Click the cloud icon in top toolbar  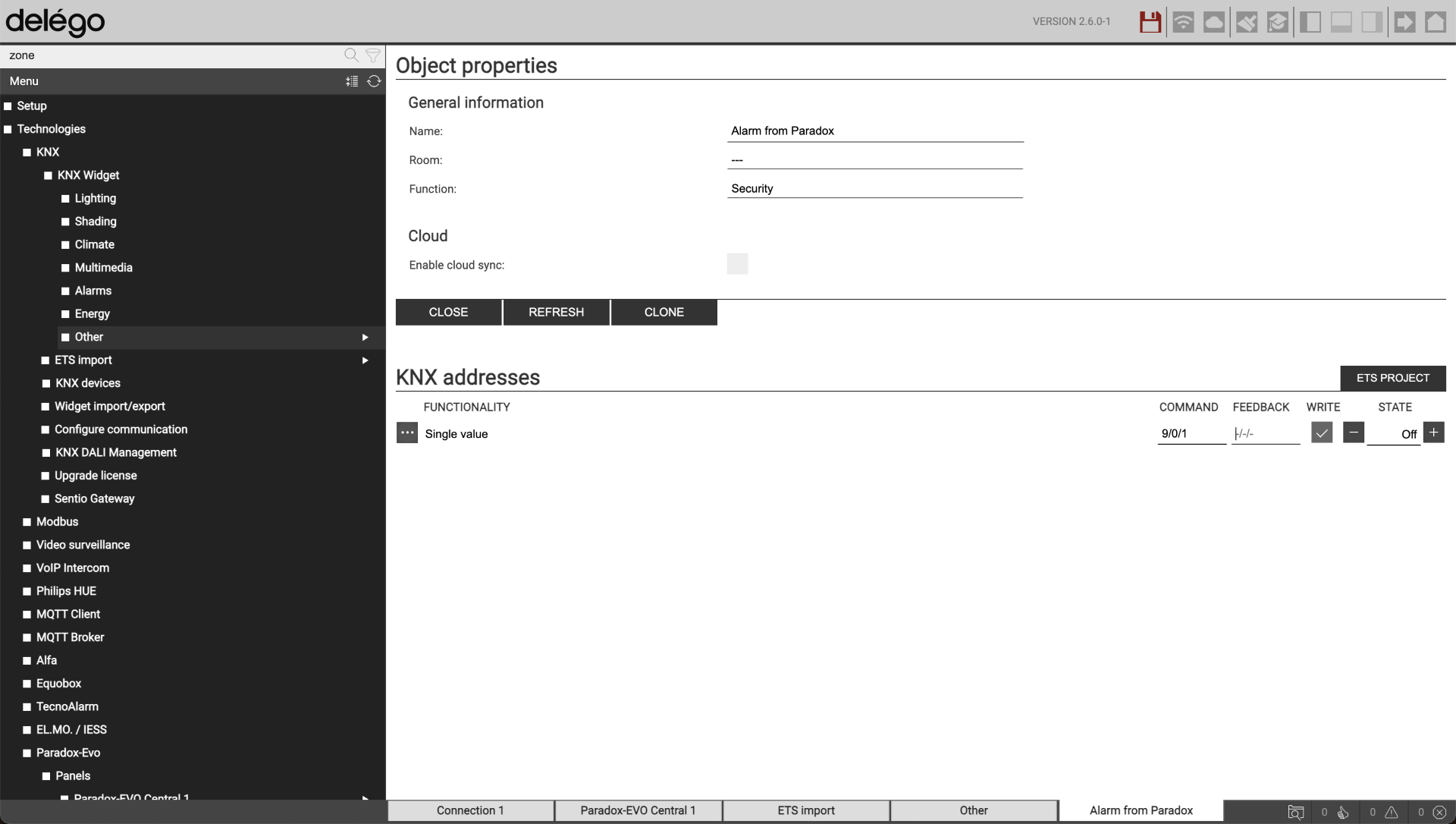tap(1214, 22)
